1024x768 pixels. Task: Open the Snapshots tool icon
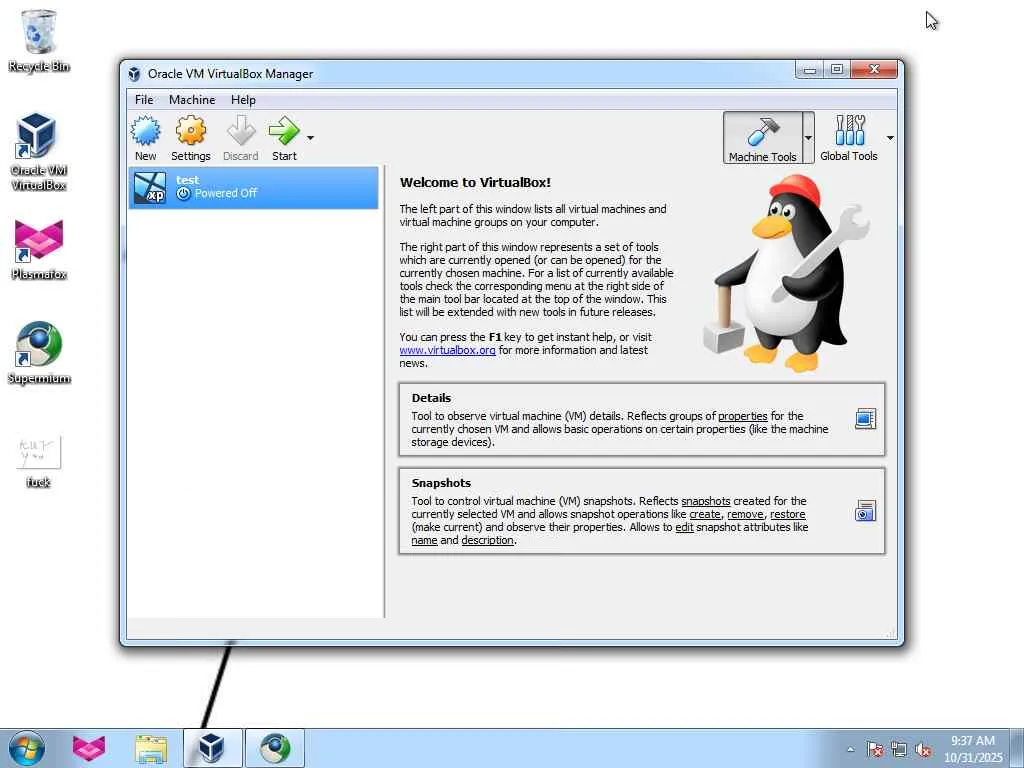tap(865, 510)
